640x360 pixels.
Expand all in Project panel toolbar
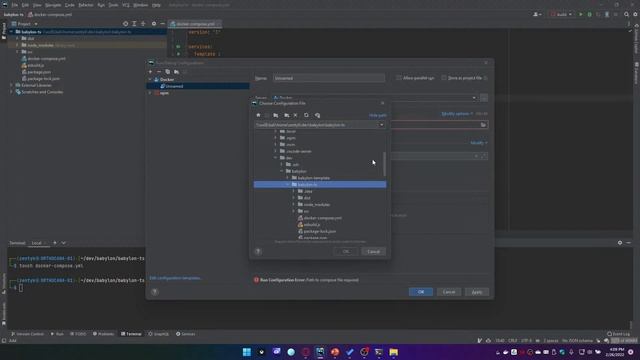(134, 24)
